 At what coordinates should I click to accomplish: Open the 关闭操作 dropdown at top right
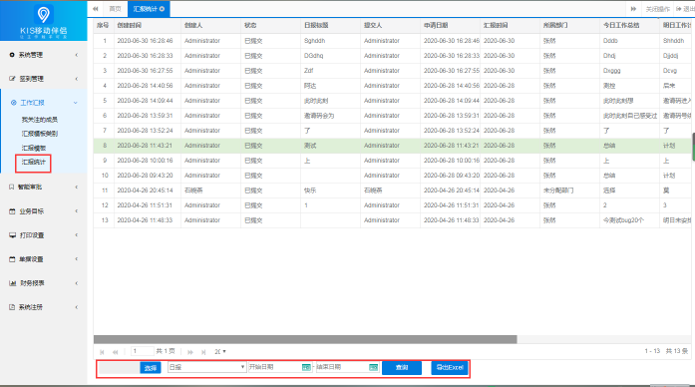pyautogui.click(x=657, y=9)
